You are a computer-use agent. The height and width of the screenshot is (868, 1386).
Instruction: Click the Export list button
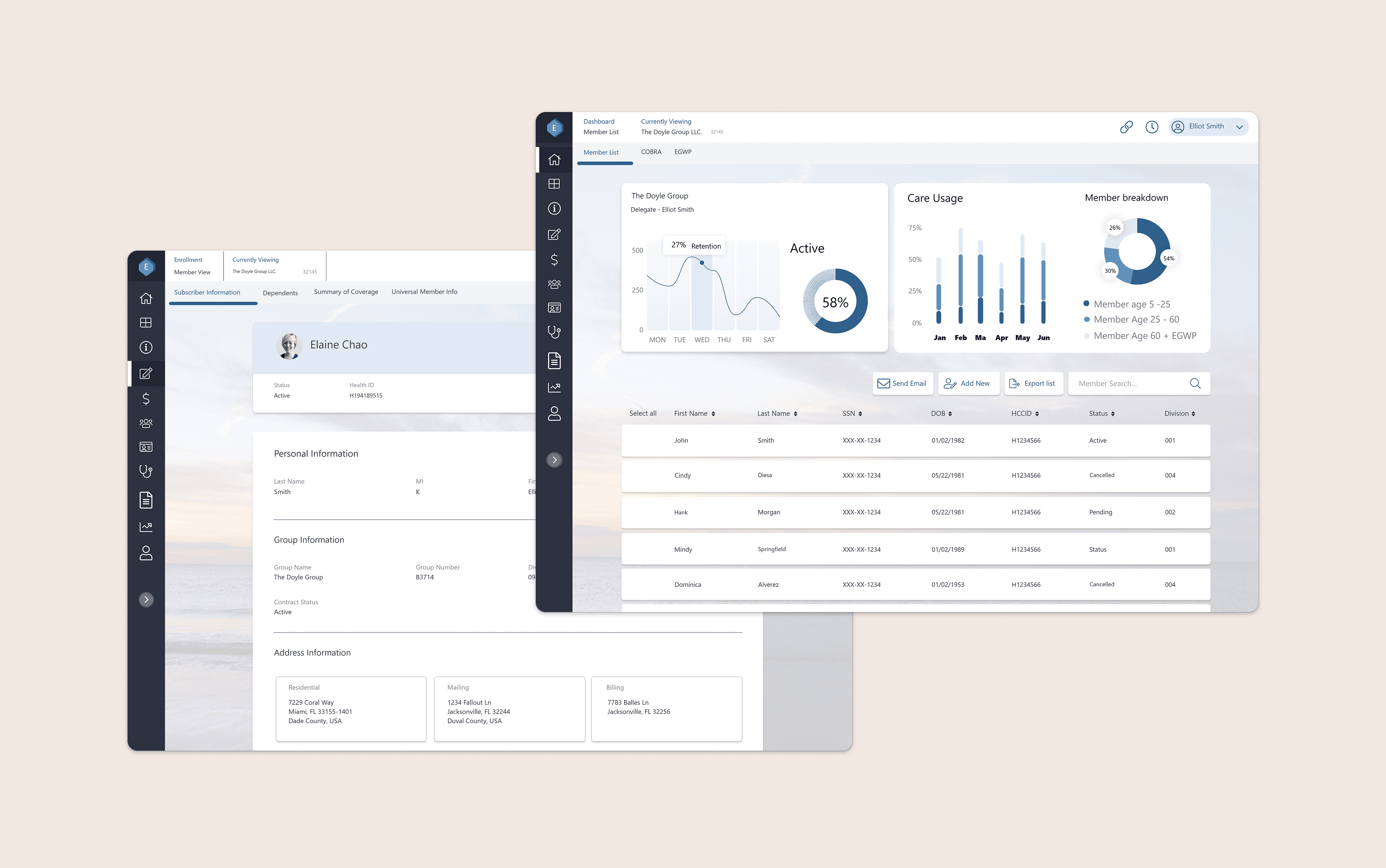click(1033, 384)
